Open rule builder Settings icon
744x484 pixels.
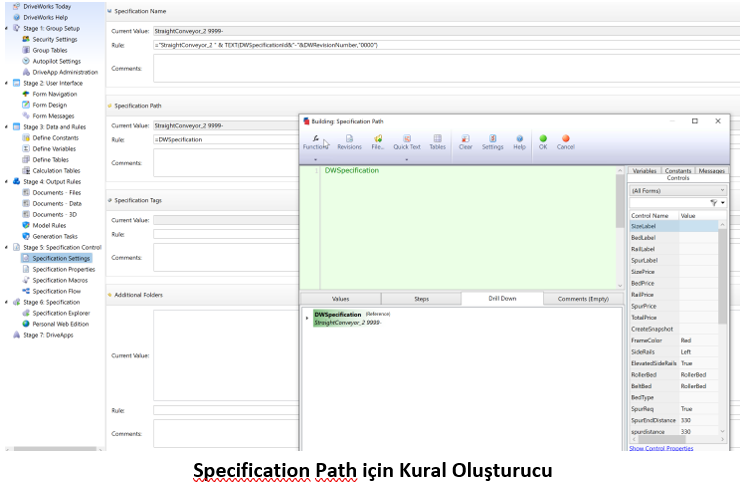[x=492, y=141]
